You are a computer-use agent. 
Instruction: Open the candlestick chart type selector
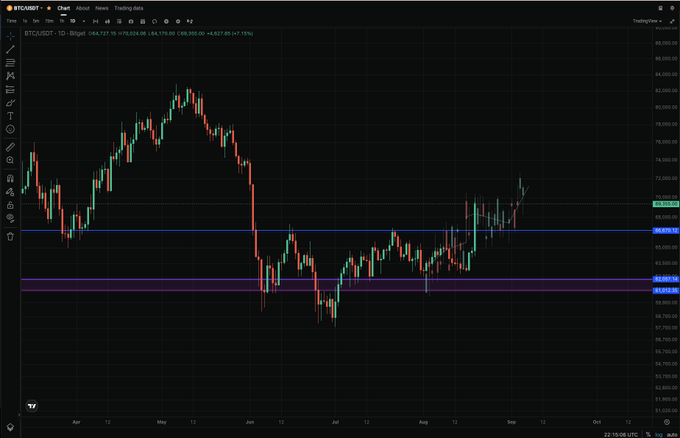click(107, 21)
